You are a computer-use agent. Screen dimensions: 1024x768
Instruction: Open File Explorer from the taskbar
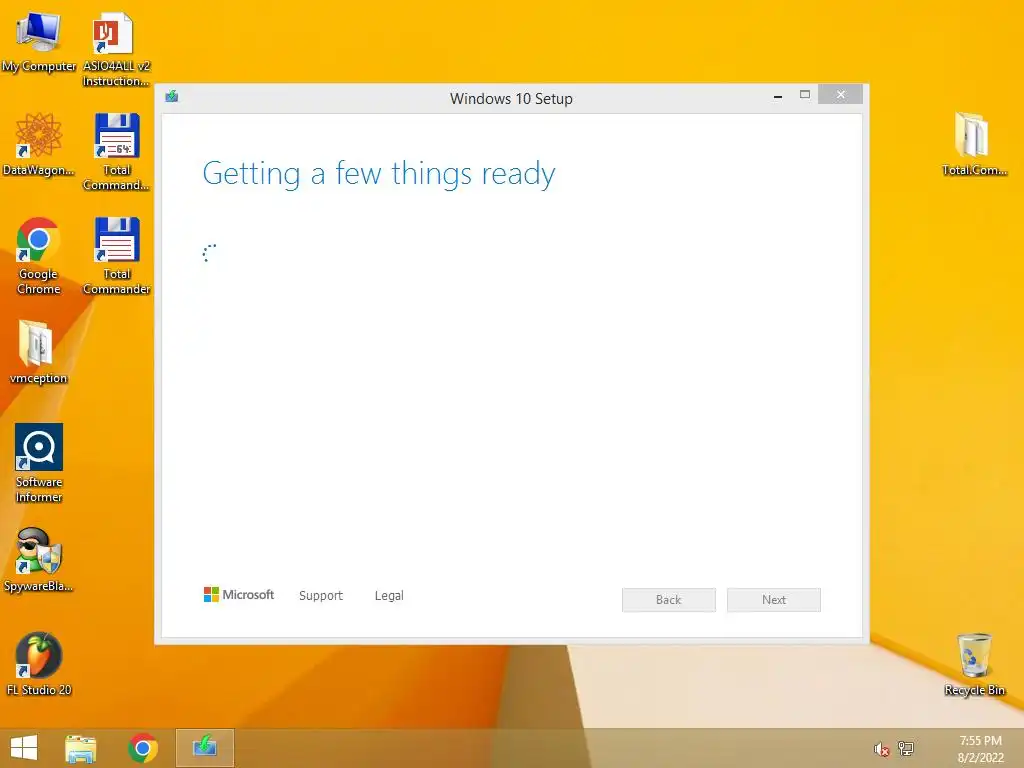(80, 748)
